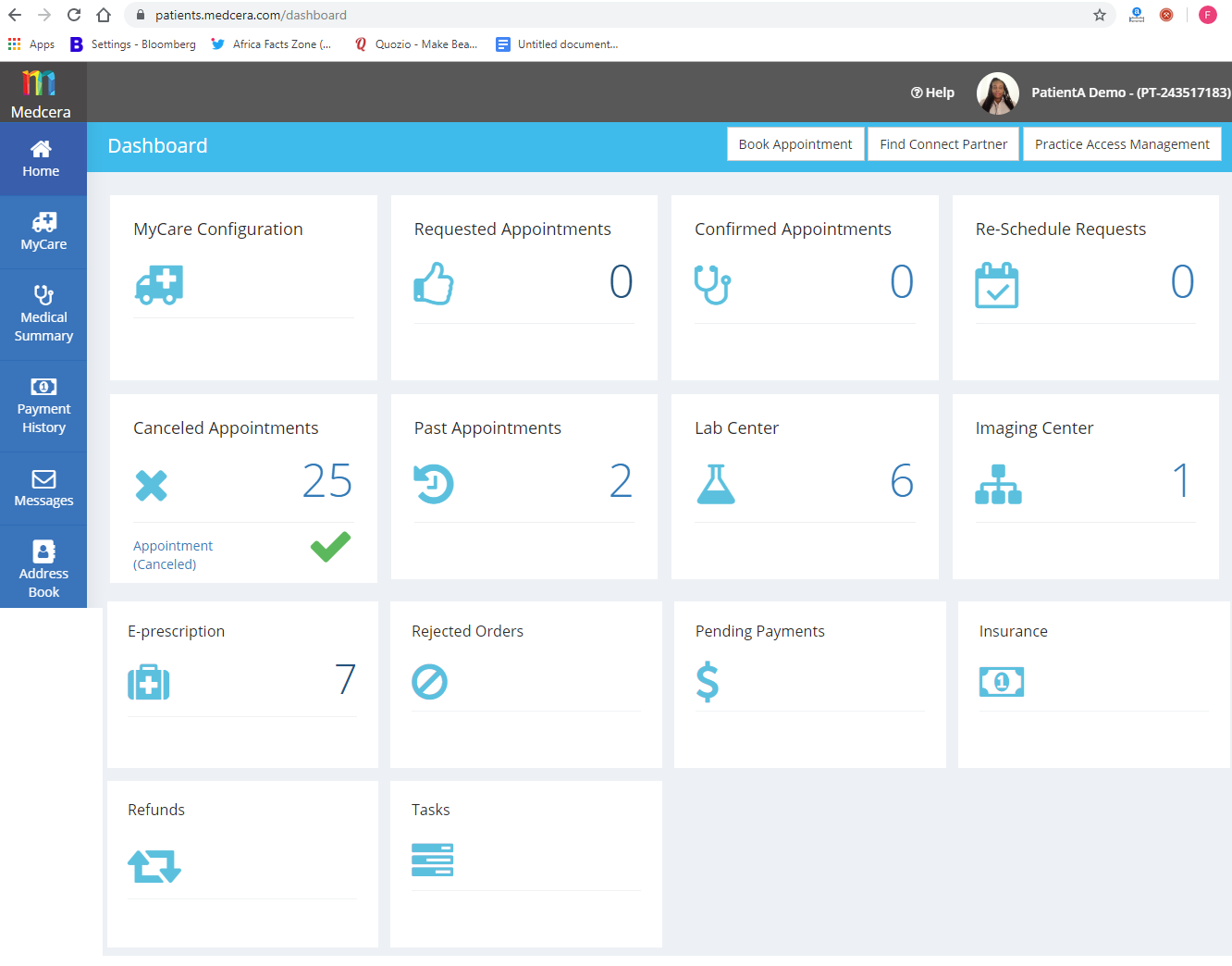Click the Help link in header
The height and width of the screenshot is (966, 1232).
932,93
